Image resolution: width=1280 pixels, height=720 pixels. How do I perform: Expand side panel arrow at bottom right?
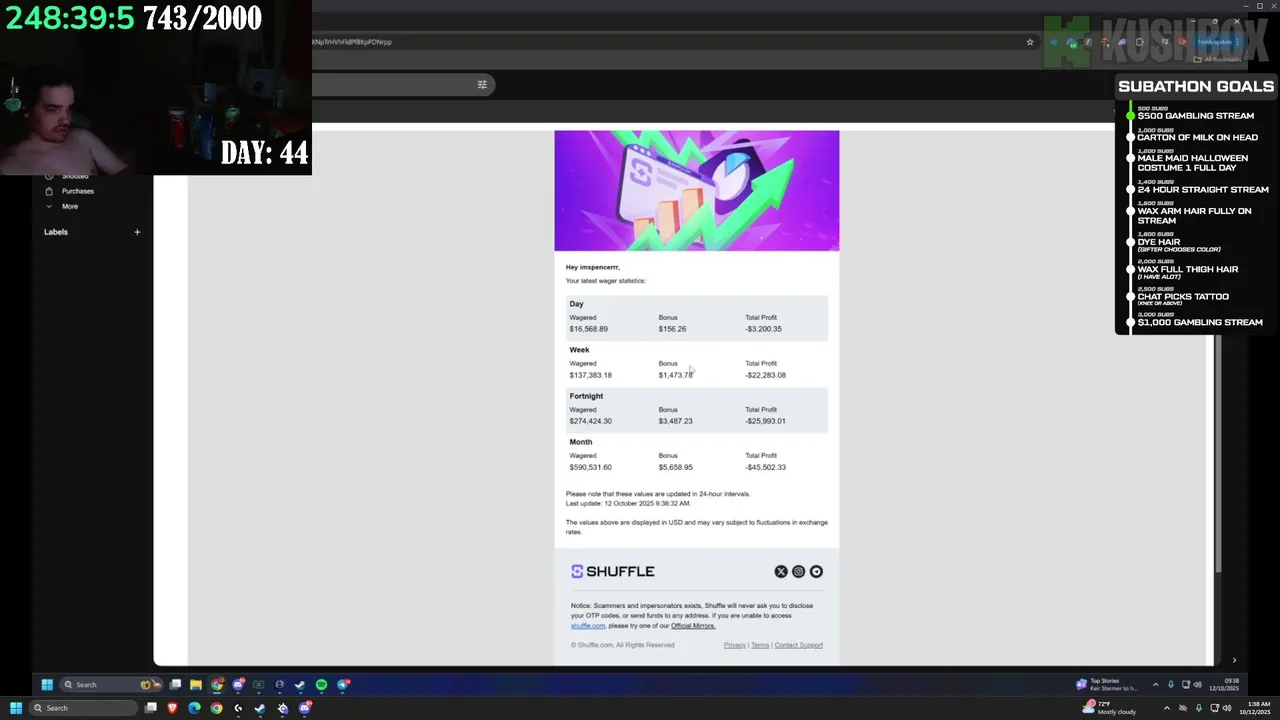(1234, 660)
